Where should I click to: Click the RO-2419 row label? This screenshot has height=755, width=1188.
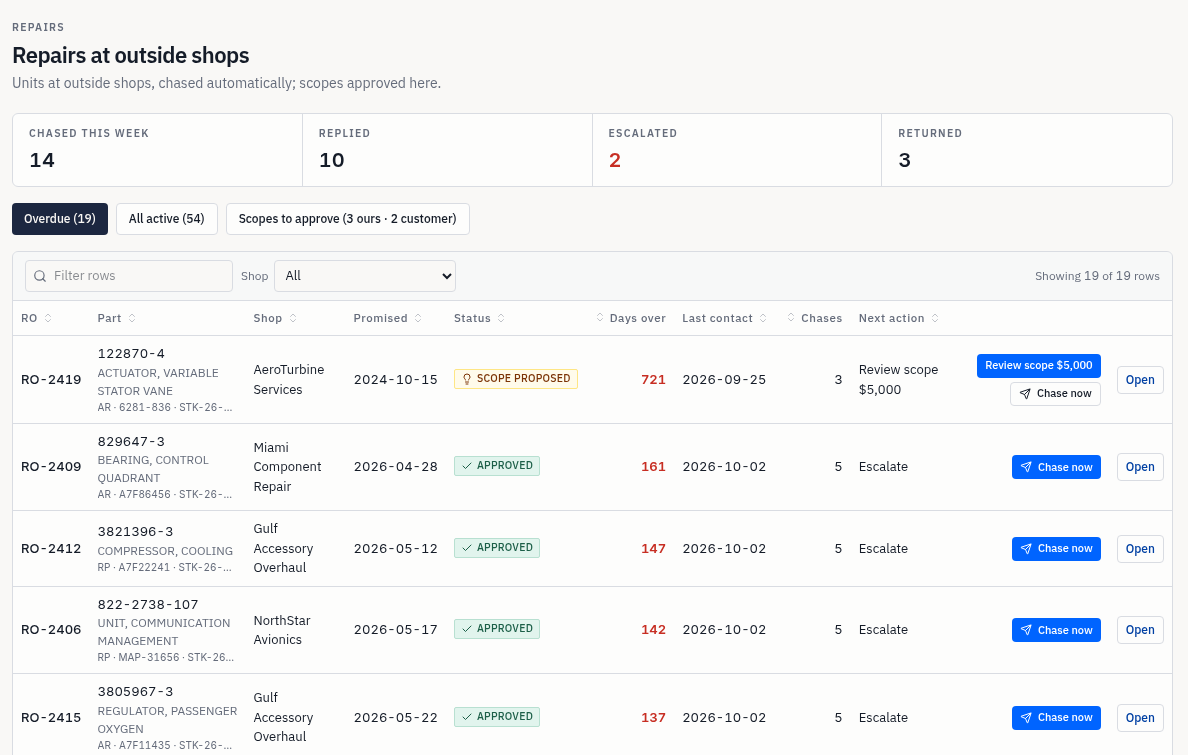click(51, 380)
